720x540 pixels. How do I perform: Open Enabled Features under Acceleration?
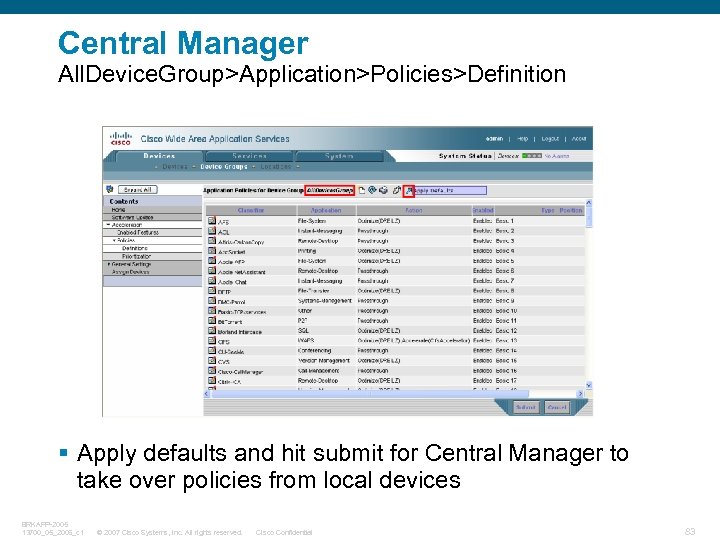(x=138, y=232)
